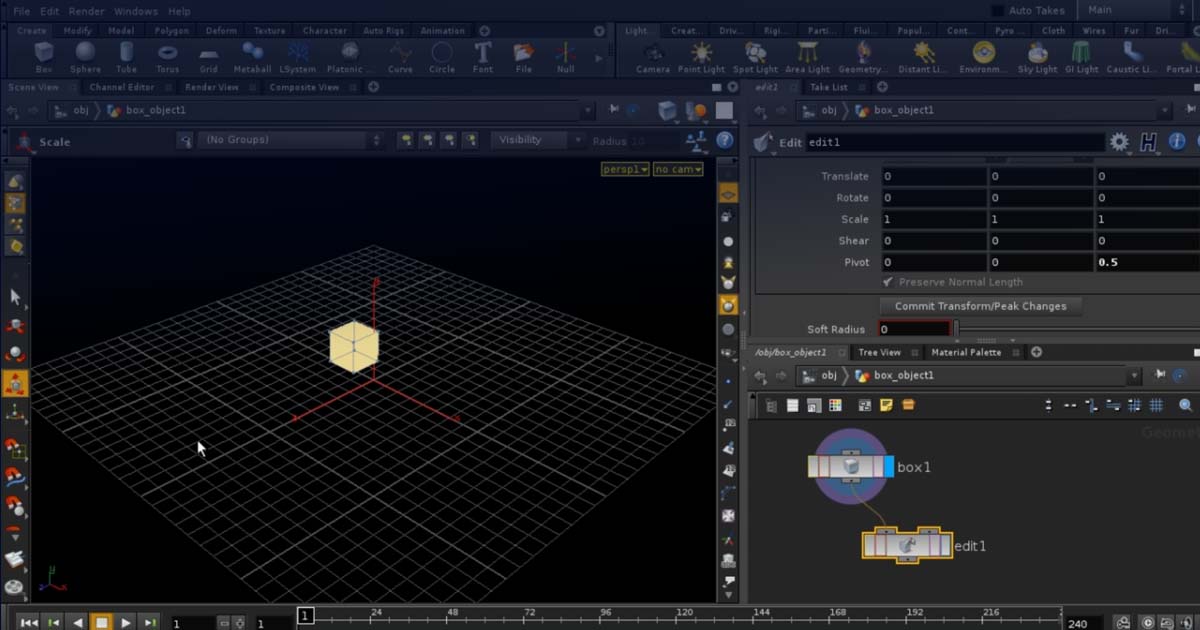
Task: Open the persp1 viewport menu
Action: 624,168
